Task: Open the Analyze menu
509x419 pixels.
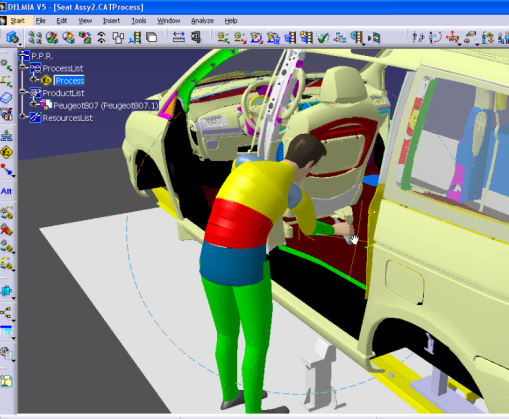Action: (x=202, y=21)
